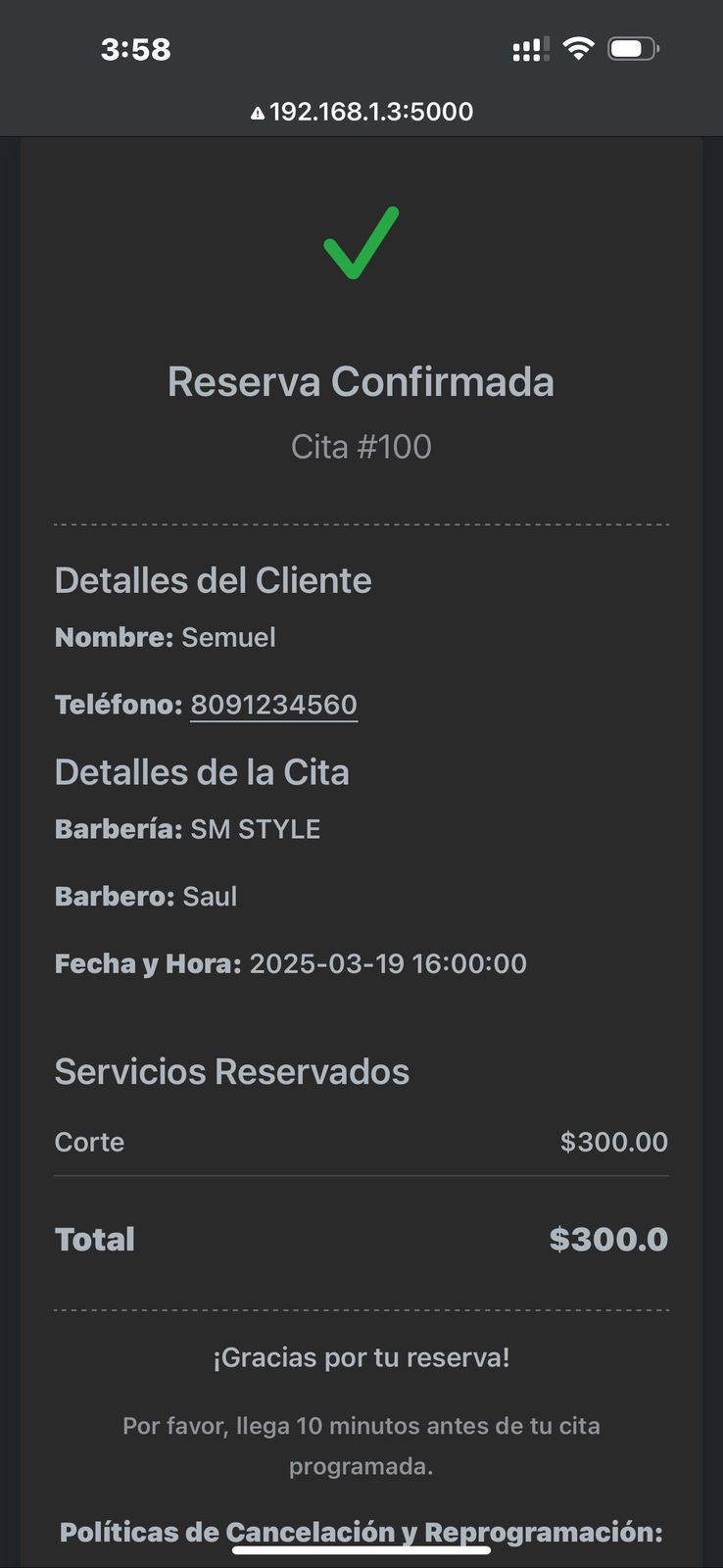Screen dimensions: 723x1568
Task: Tap the not-secure warning icon in address bar
Action: (x=258, y=113)
